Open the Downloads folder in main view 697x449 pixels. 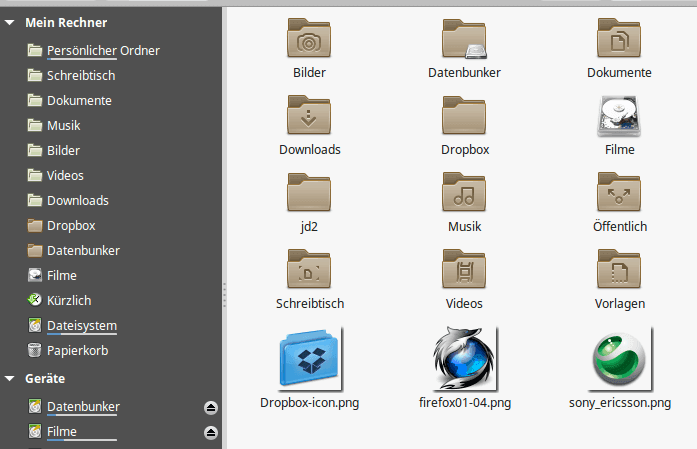(x=309, y=115)
